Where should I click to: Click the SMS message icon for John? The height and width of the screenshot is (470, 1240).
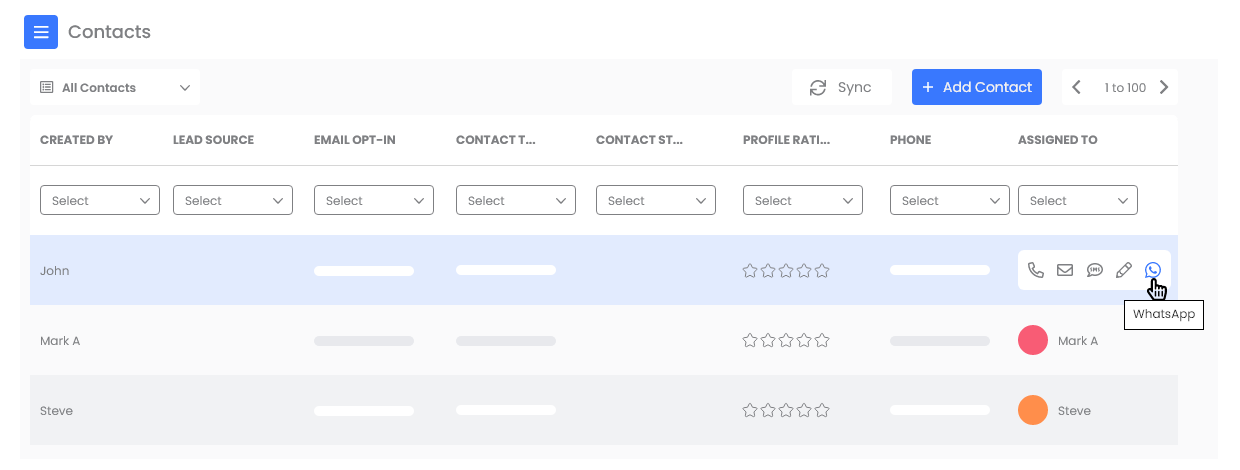pyautogui.click(x=1095, y=270)
